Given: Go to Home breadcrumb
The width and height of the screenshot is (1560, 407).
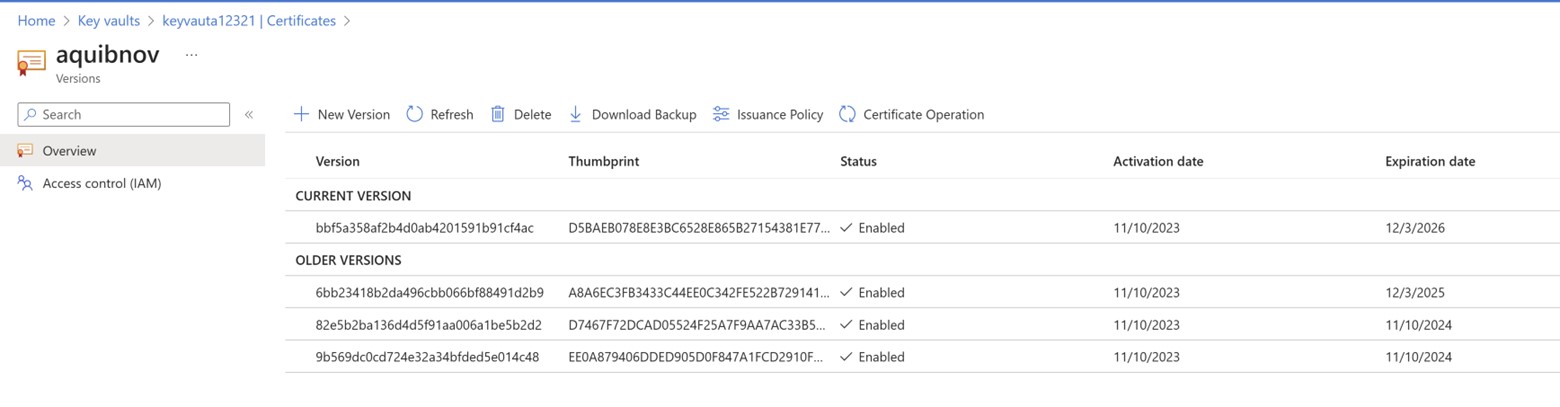Looking at the screenshot, I should (x=36, y=20).
